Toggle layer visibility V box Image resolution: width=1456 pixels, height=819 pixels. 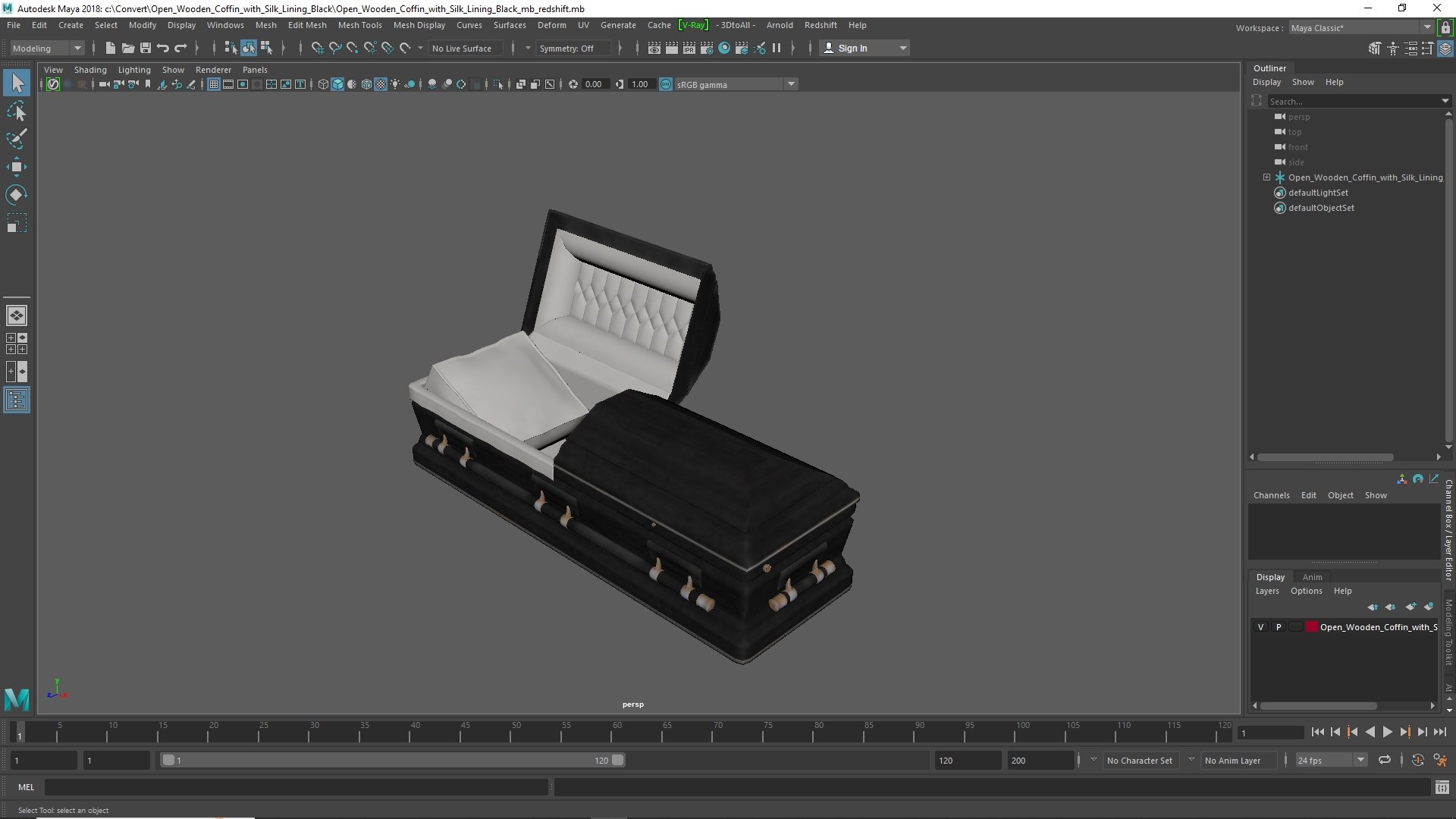click(x=1260, y=627)
